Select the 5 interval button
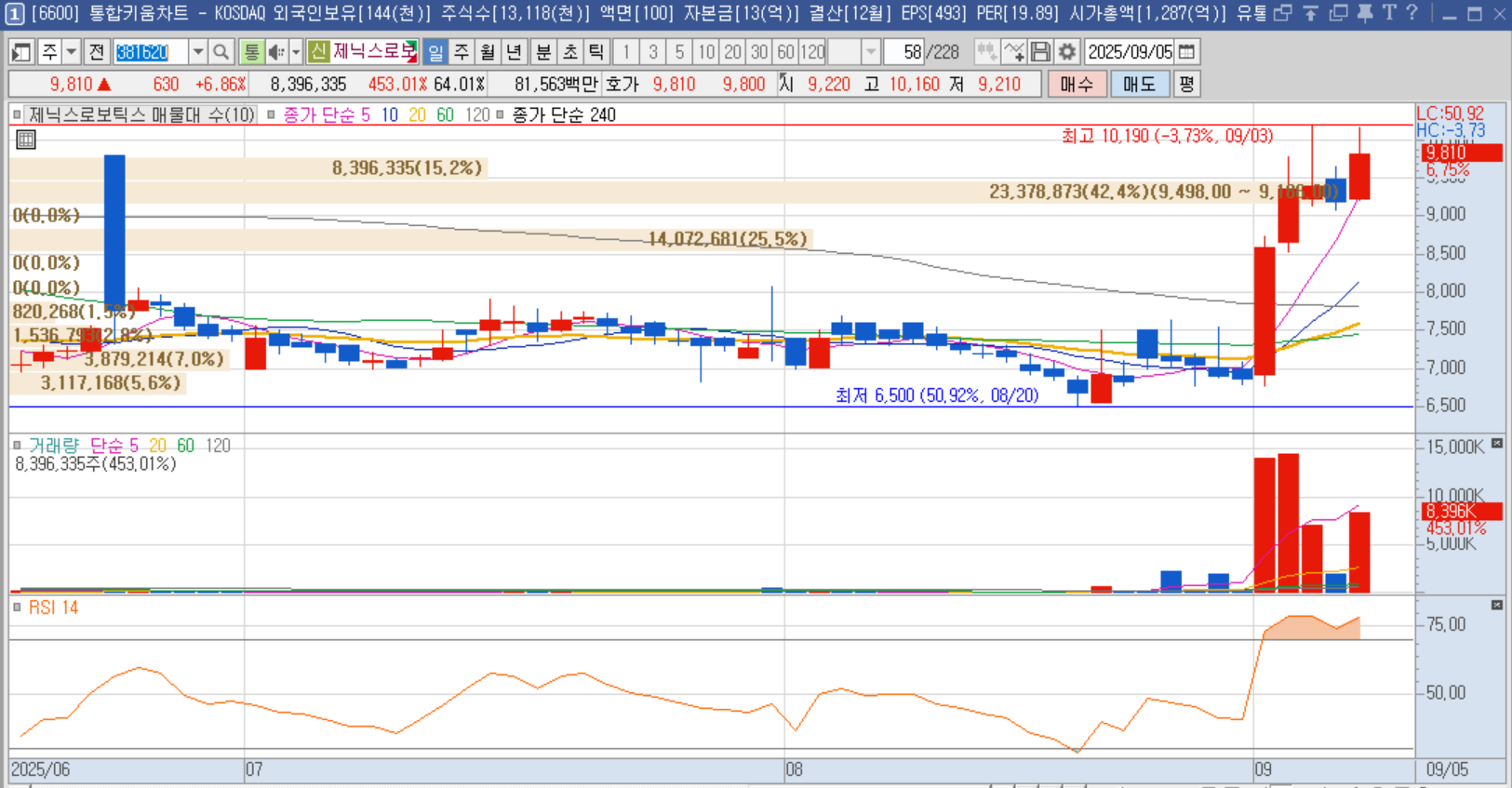The image size is (1512, 788). (x=679, y=52)
